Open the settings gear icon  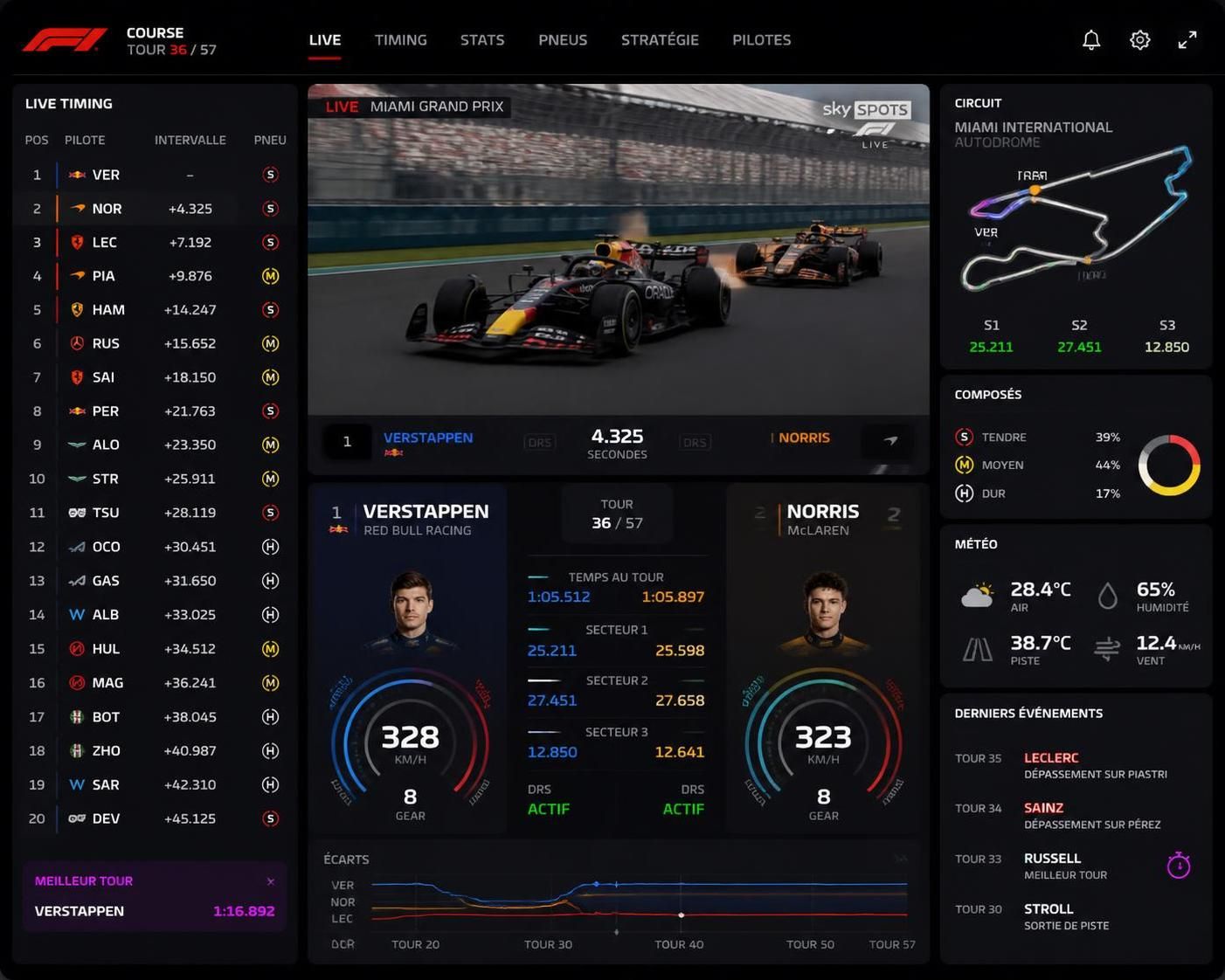tap(1139, 40)
